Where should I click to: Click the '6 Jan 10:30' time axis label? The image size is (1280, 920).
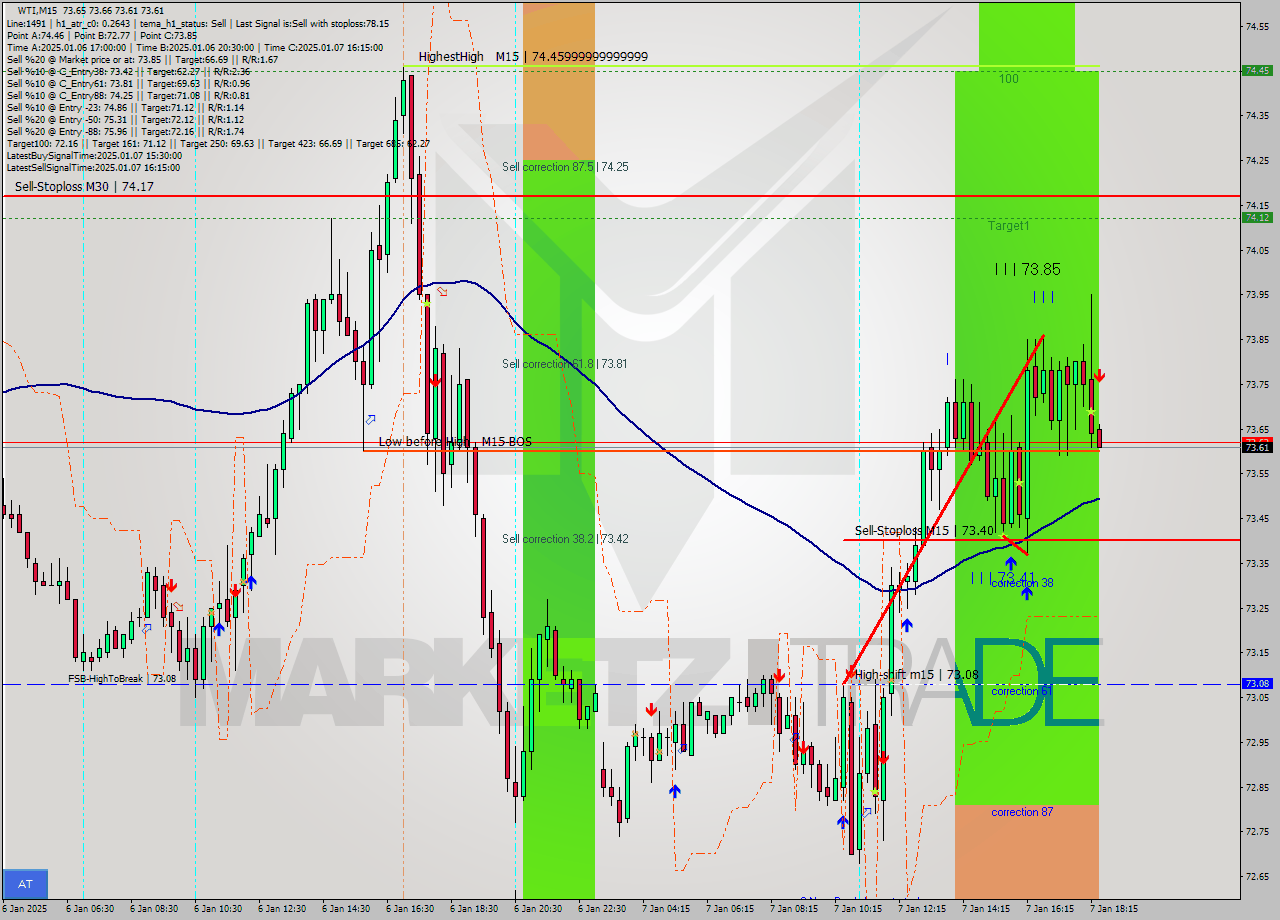(217, 909)
